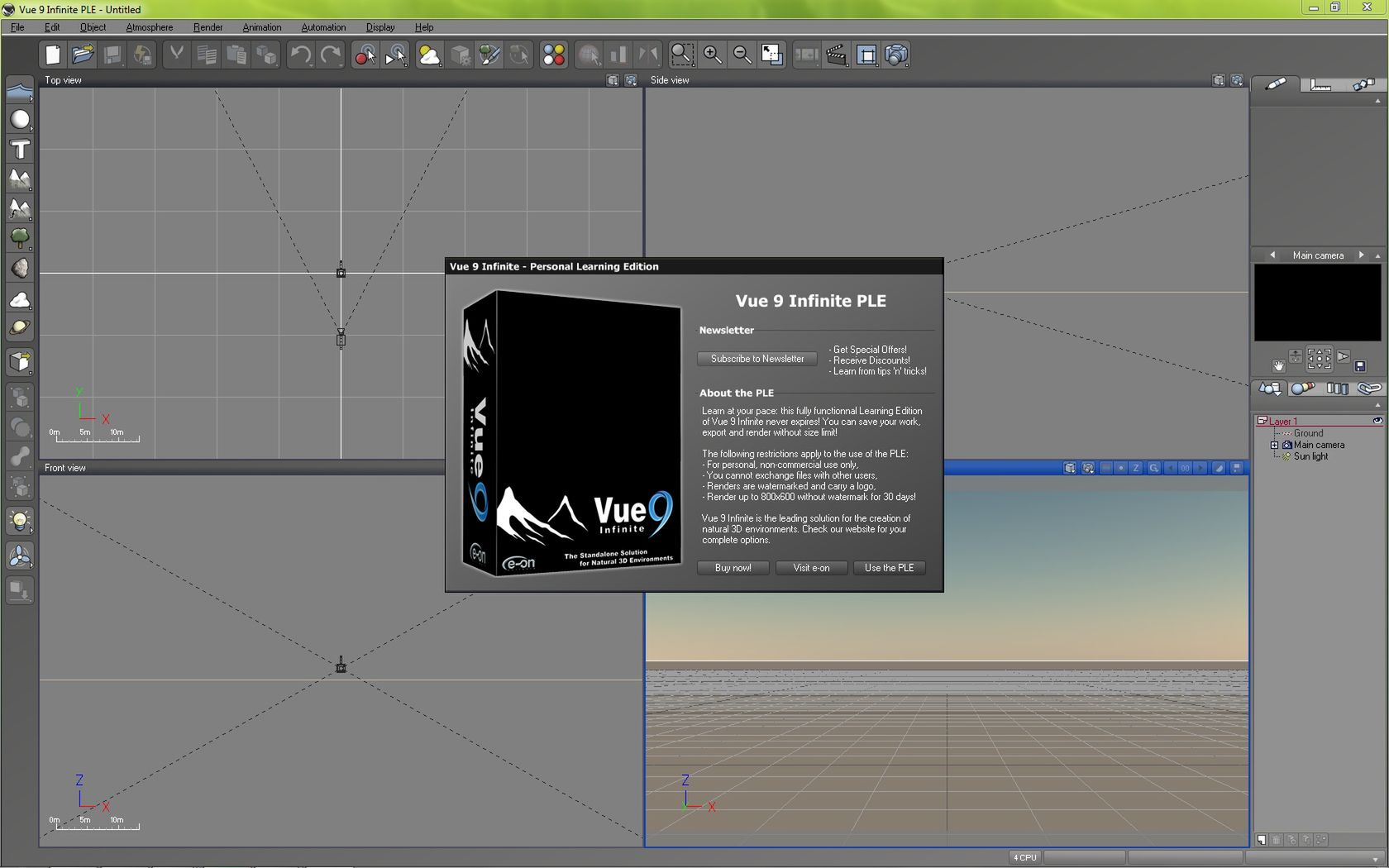Click the four colored balls material icon
The height and width of the screenshot is (868, 1389).
(x=553, y=55)
